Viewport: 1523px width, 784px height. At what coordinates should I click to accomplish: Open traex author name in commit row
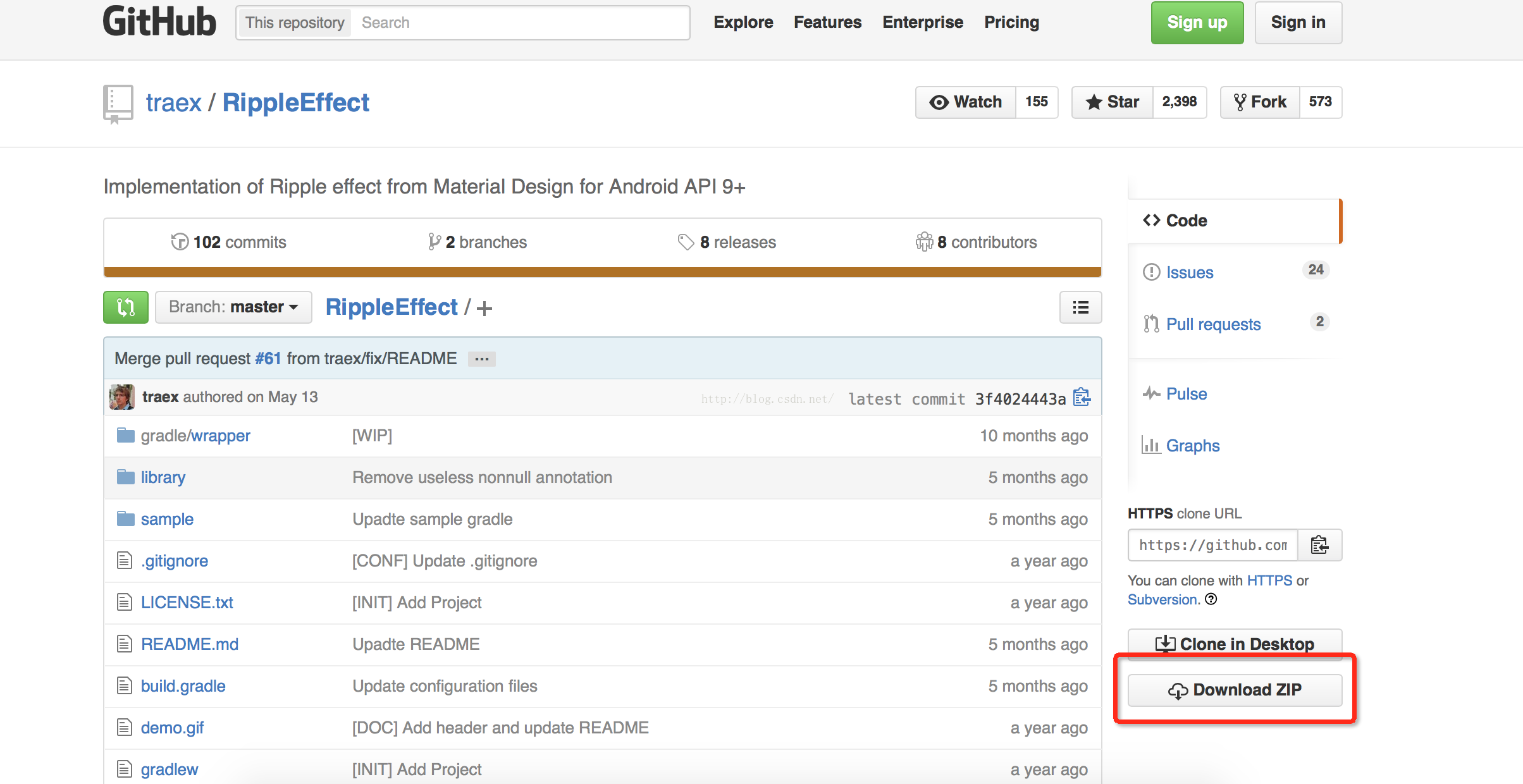pyautogui.click(x=161, y=397)
